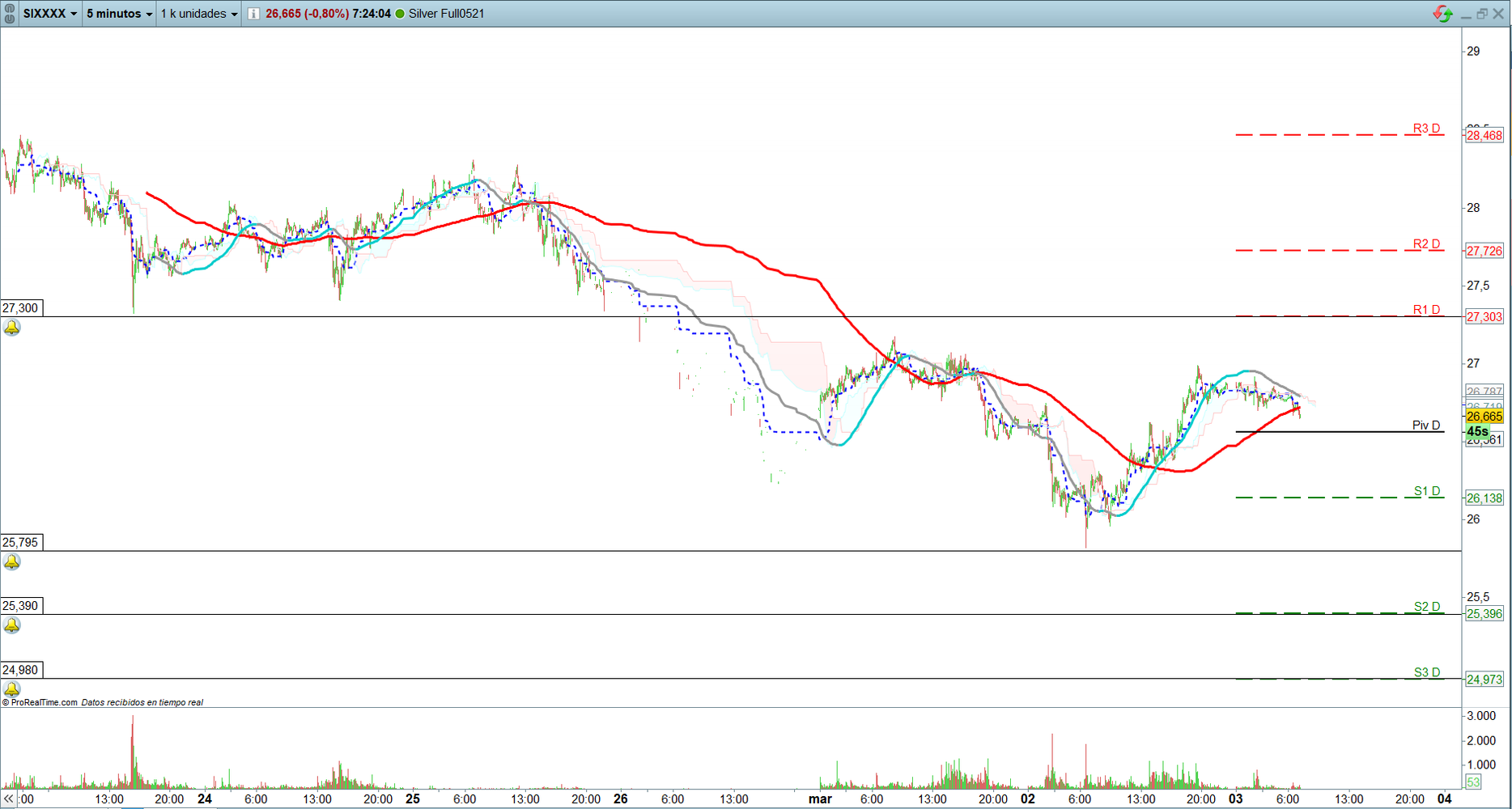Click the 27,726 price axis tag
Image resolution: width=1512 pixels, height=809 pixels.
point(1484,252)
